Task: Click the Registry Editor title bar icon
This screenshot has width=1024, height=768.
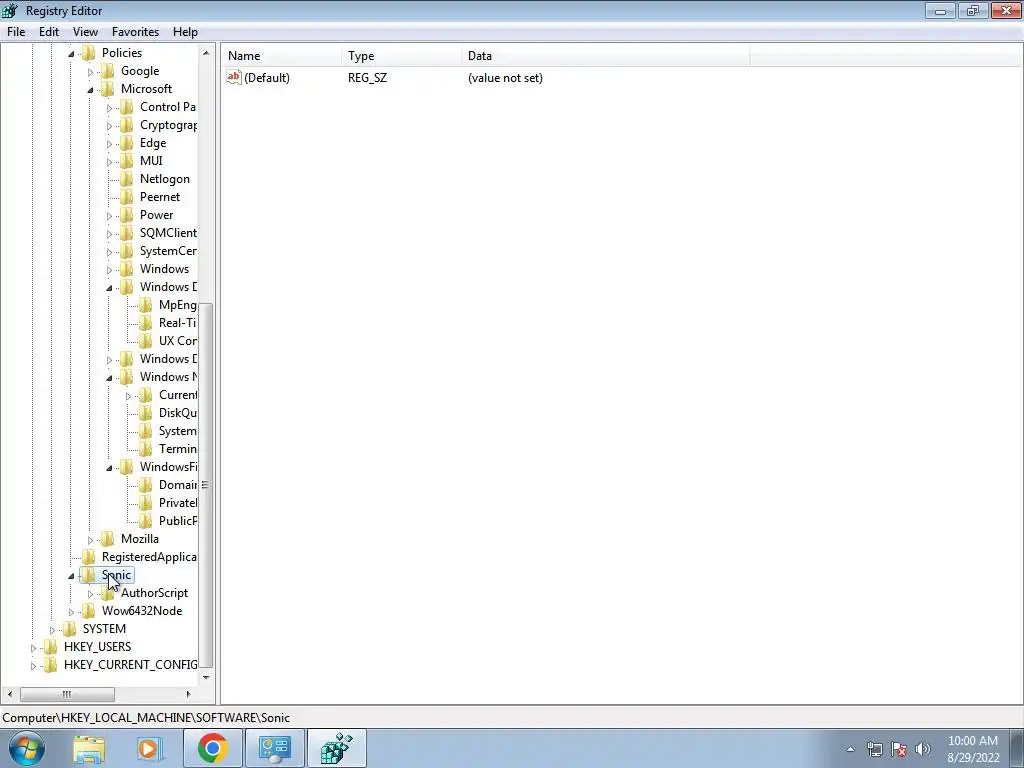Action: coord(10,10)
